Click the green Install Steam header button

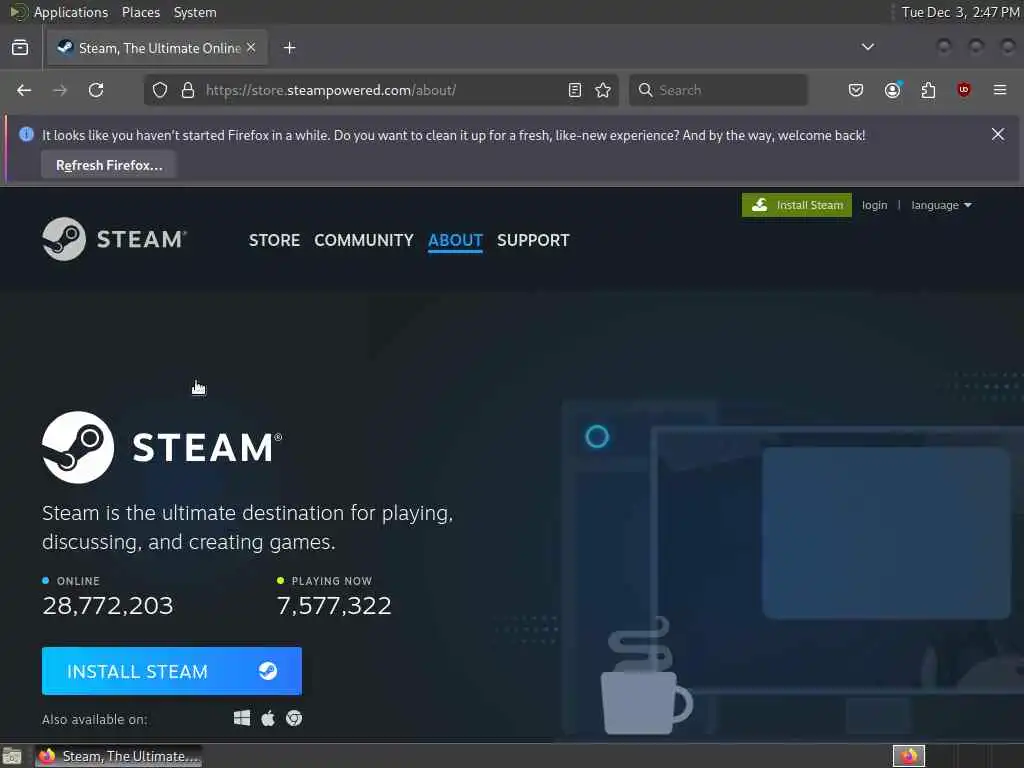tap(797, 205)
